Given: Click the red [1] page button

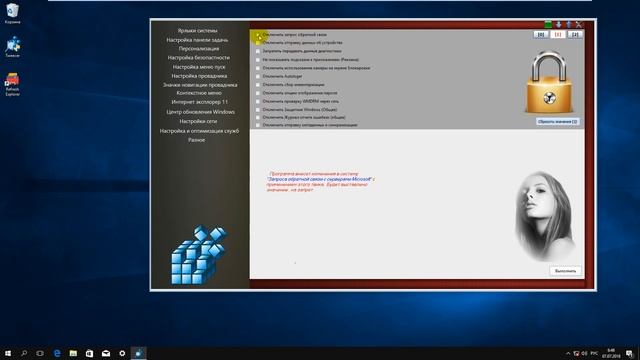Looking at the screenshot, I should coord(558,35).
